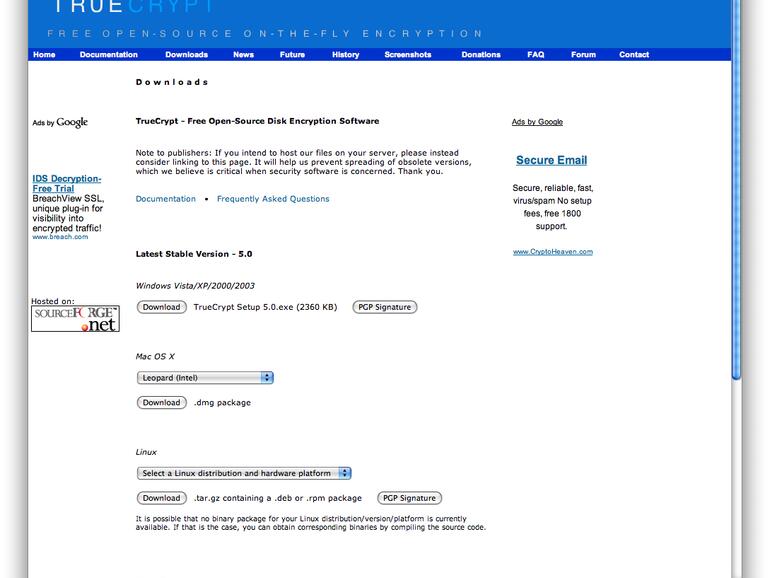Open the Frequently Asked Questions link
Viewport: 770px width, 578px height.
(273, 199)
